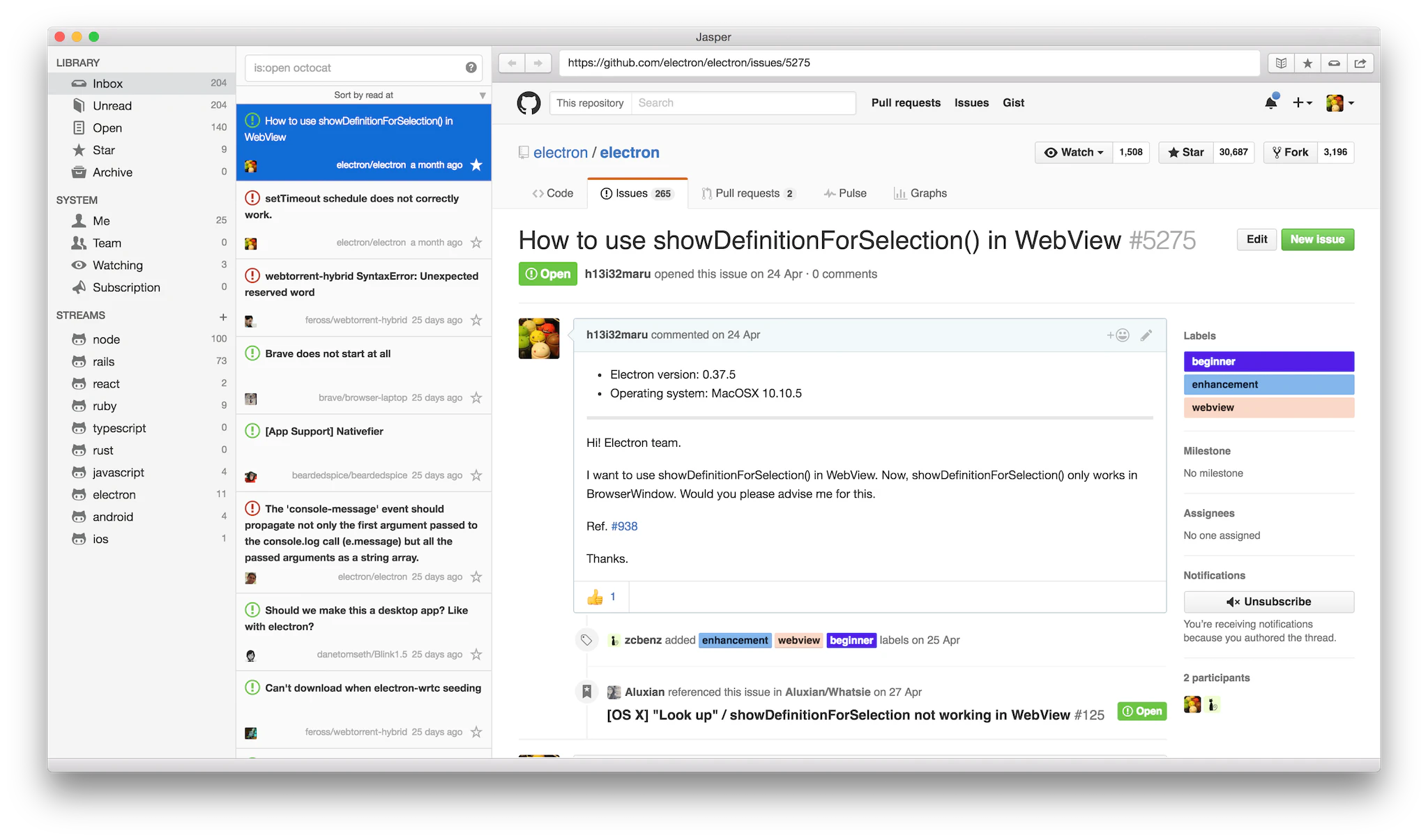The width and height of the screenshot is (1428, 840).
Task: Open the plus create new dropdown
Action: (x=1302, y=103)
